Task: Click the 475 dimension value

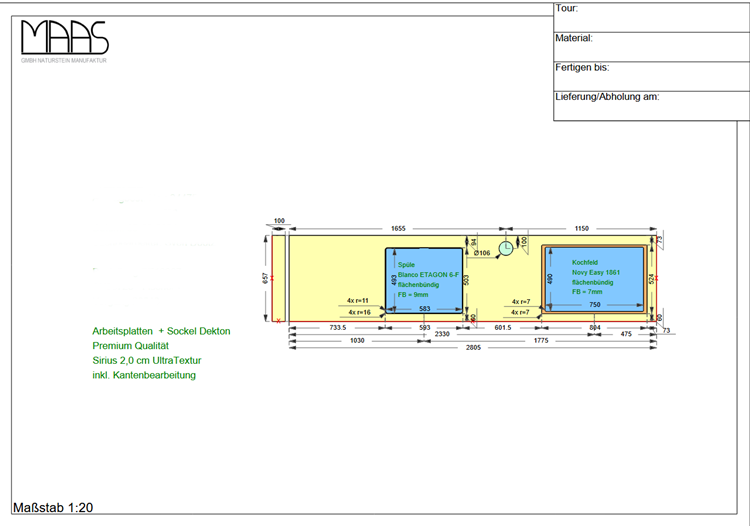Action: [x=626, y=334]
